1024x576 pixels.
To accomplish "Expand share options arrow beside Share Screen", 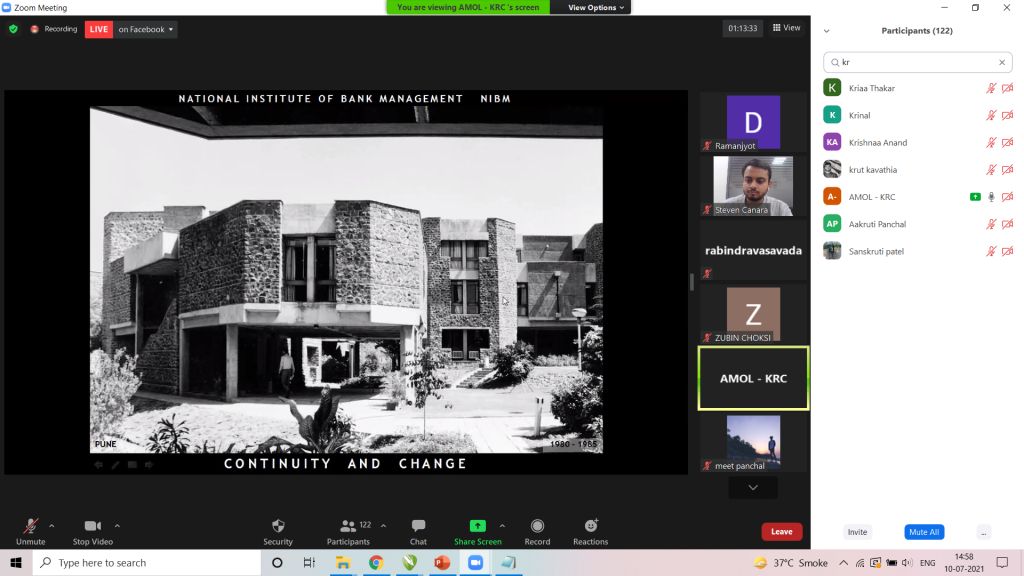I will 502,525.
